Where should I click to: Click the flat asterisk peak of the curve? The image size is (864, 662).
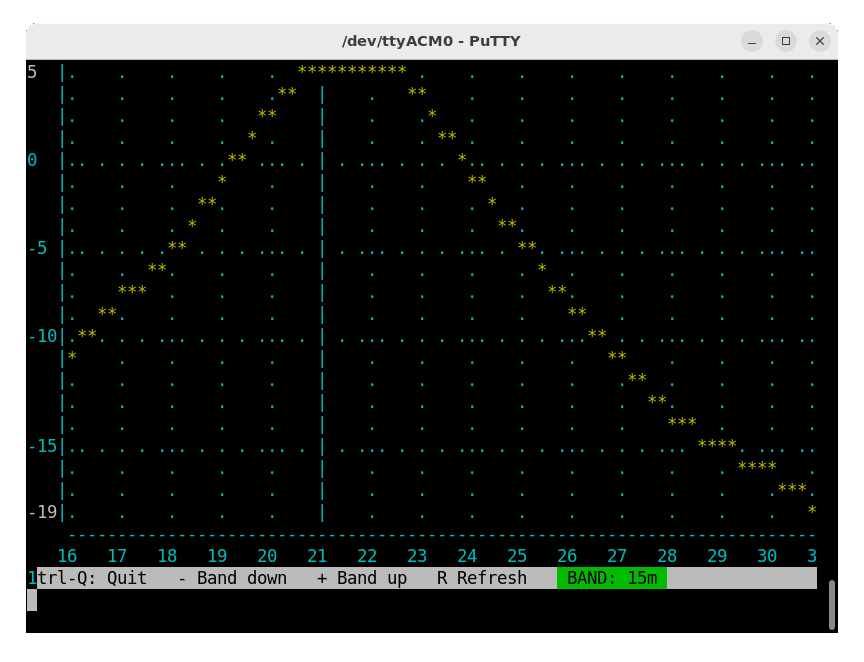tap(352, 70)
